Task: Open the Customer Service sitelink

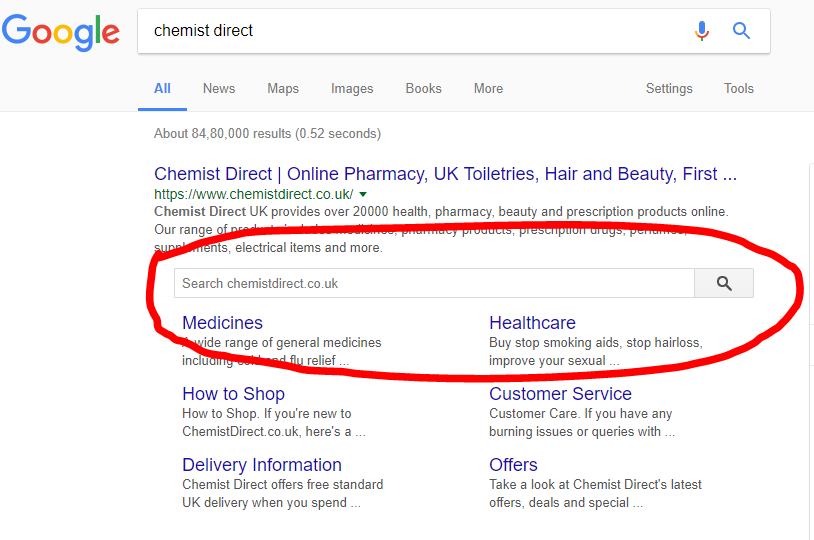Action: click(560, 394)
